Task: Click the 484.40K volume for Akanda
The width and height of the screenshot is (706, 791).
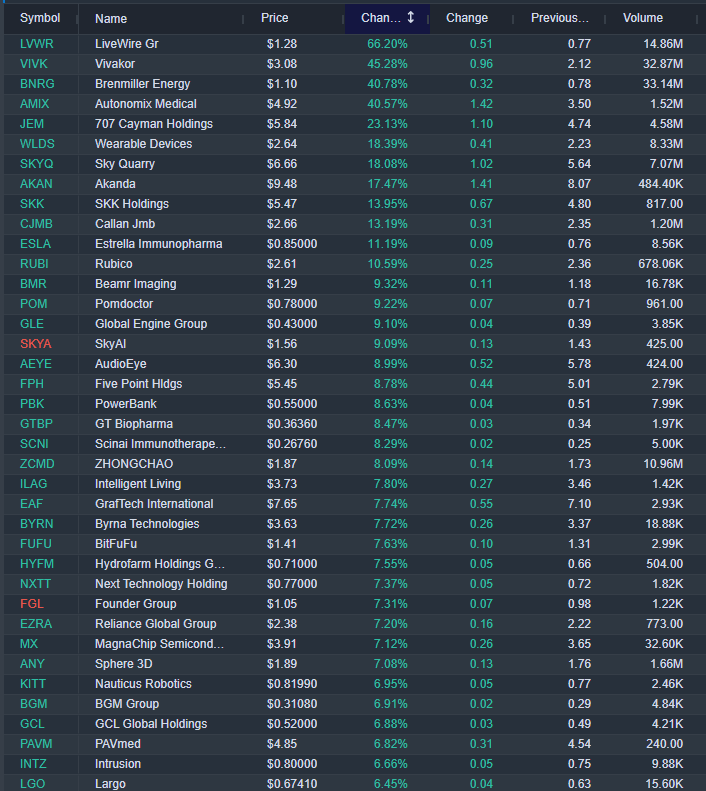Action: pyautogui.click(x=661, y=184)
